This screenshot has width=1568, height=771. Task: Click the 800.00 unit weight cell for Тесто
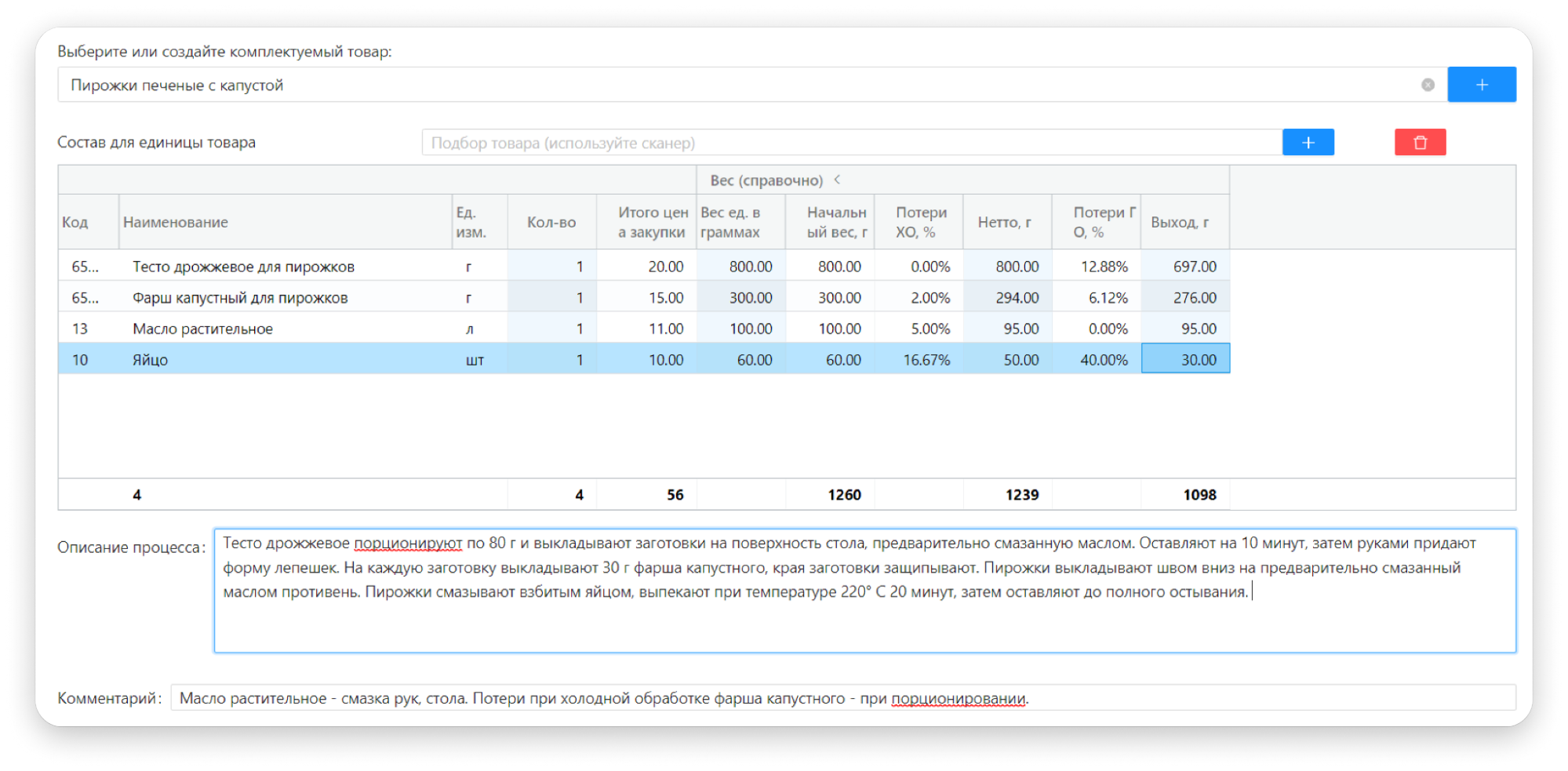(x=741, y=267)
